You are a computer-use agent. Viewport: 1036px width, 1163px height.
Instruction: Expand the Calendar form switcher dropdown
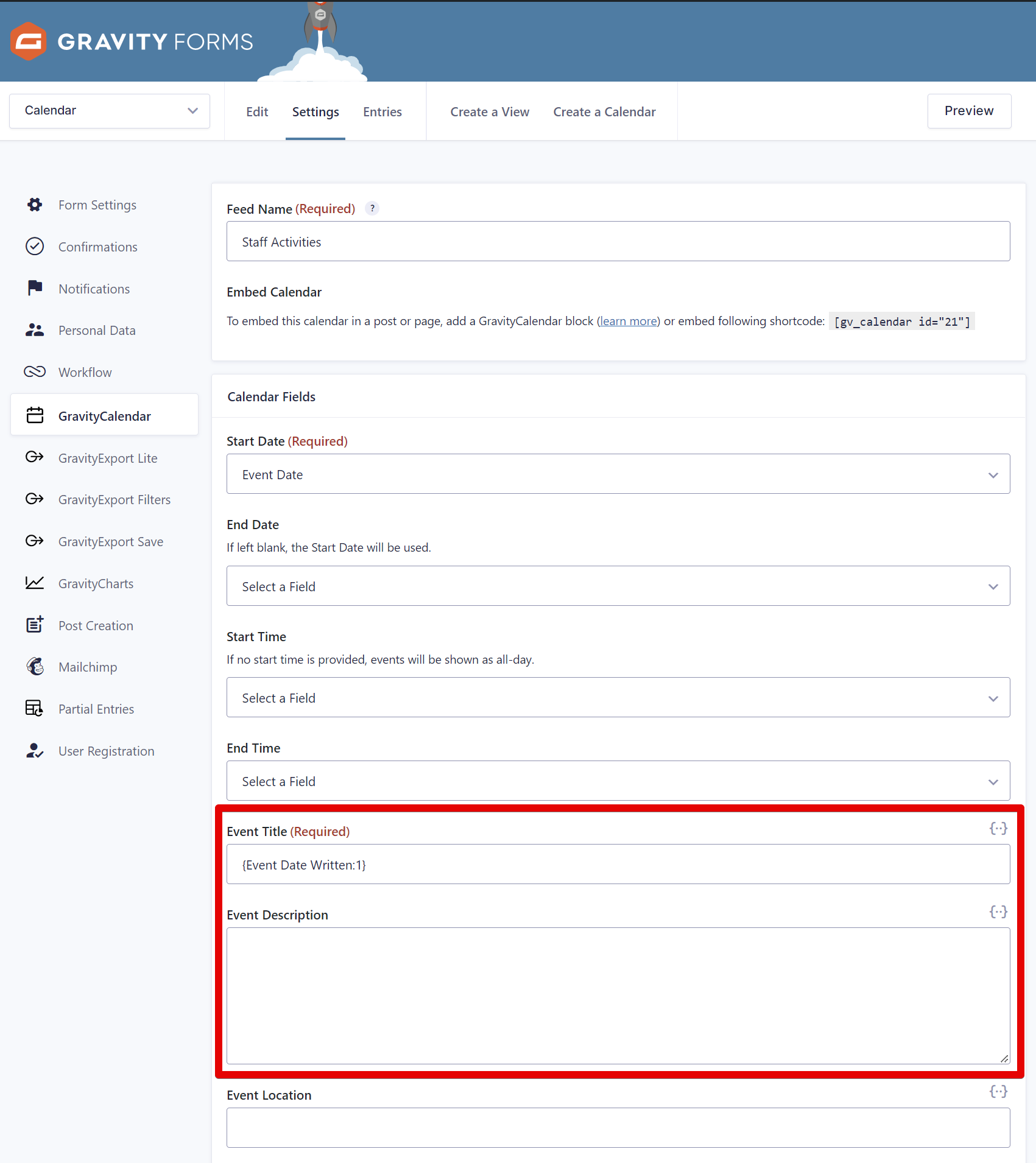(x=110, y=111)
